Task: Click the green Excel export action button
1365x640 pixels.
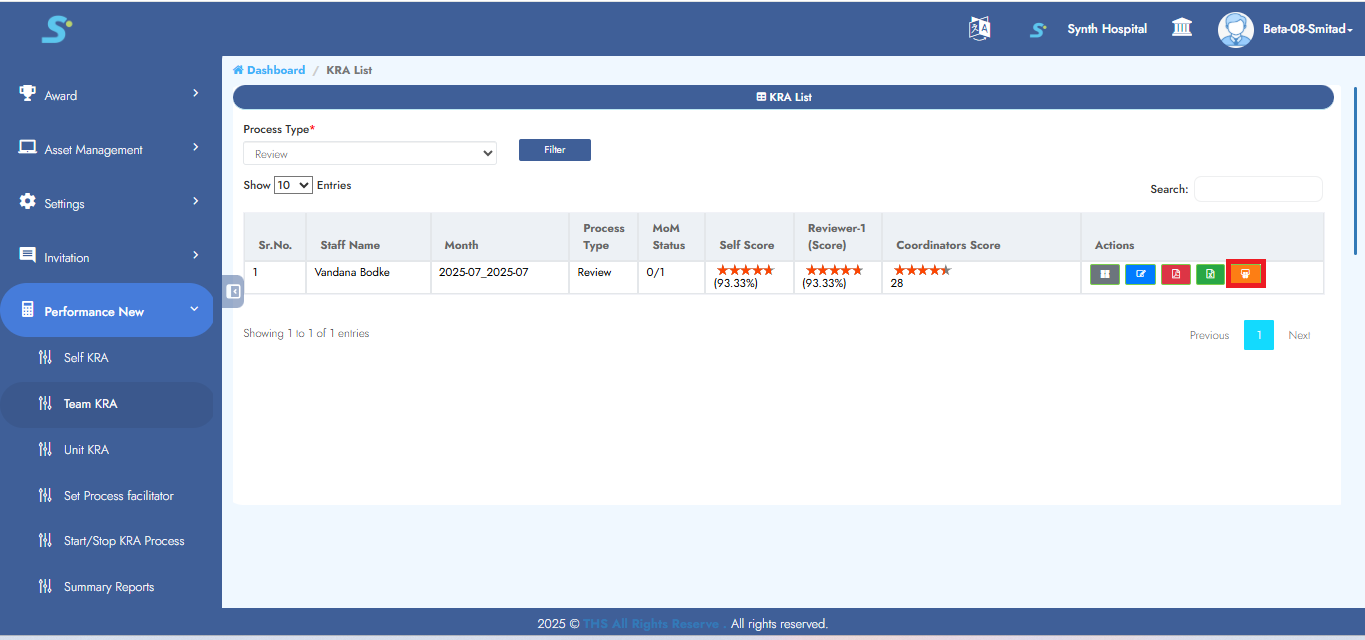Action: [1210, 274]
